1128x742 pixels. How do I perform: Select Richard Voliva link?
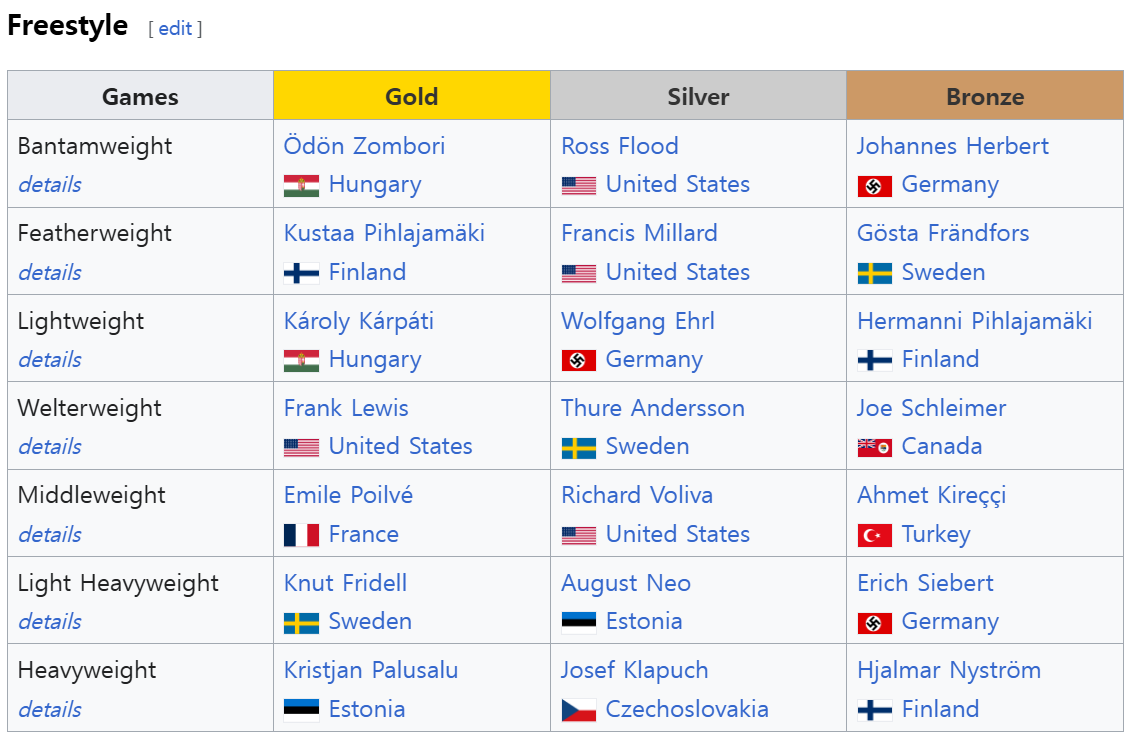(637, 495)
